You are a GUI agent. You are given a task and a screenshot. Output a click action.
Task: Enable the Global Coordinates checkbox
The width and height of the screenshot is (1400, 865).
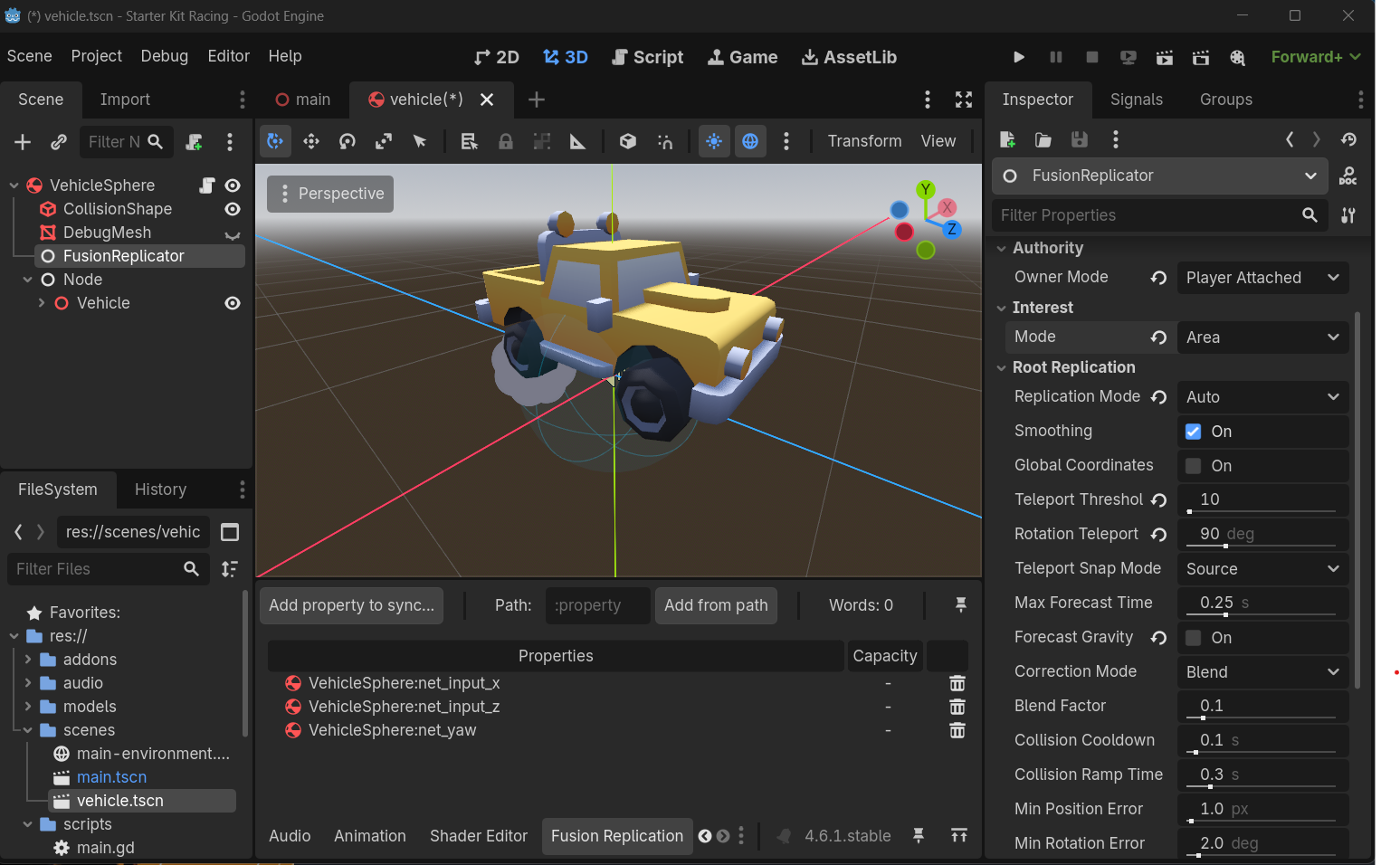pyautogui.click(x=1194, y=466)
